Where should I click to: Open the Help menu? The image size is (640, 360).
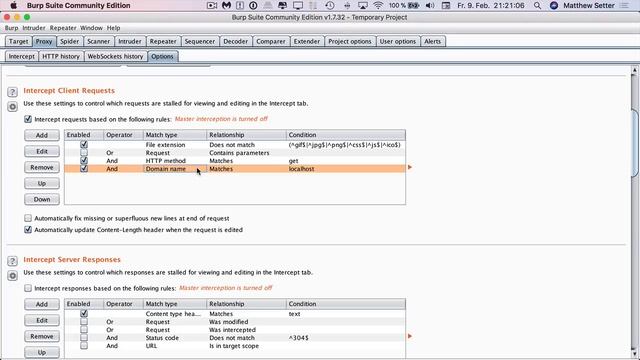click(113, 28)
